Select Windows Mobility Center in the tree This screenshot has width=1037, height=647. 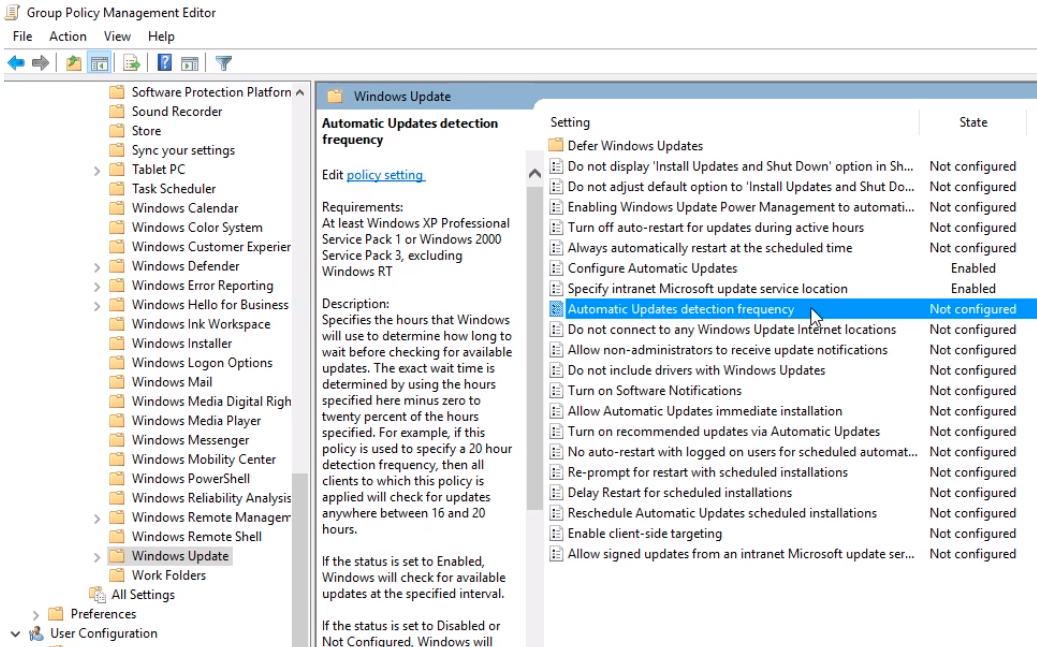[x=203, y=458]
